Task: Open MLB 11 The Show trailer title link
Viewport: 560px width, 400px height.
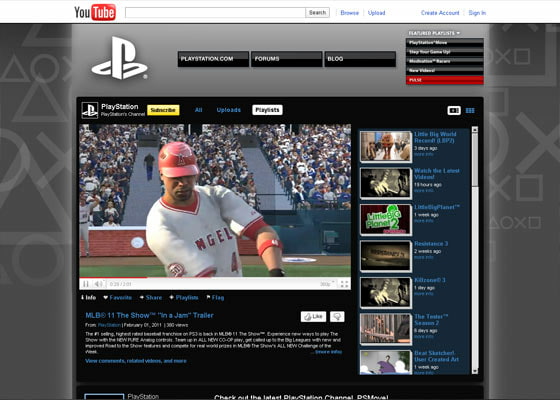Action: click(149, 315)
